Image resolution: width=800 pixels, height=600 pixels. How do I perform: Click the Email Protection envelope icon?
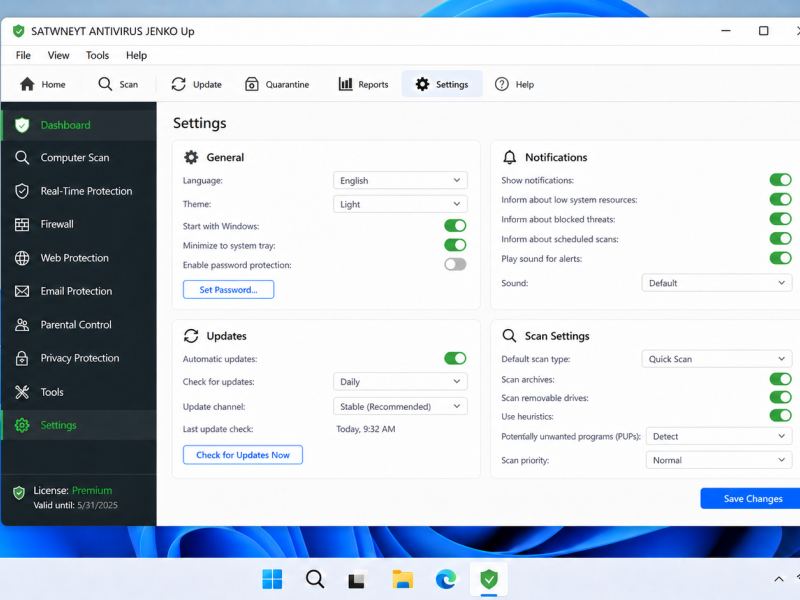[22, 291]
